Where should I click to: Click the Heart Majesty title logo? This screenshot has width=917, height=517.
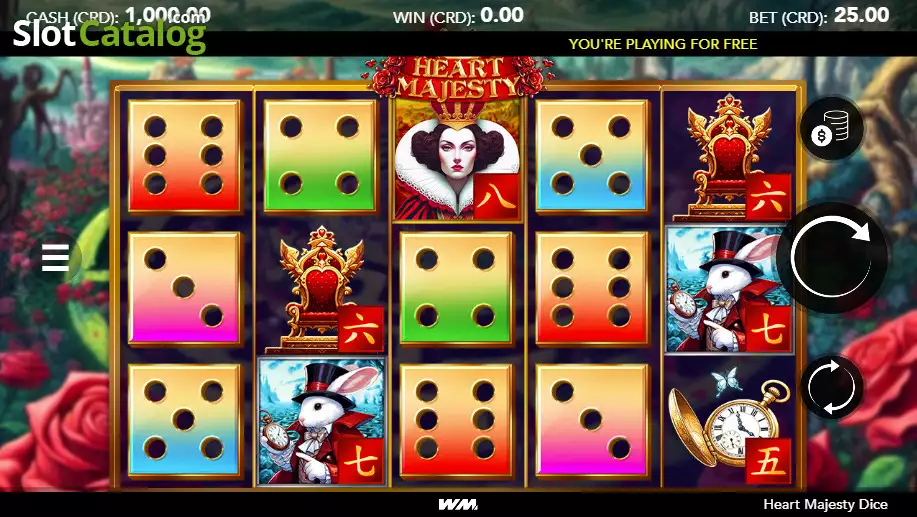(457, 77)
